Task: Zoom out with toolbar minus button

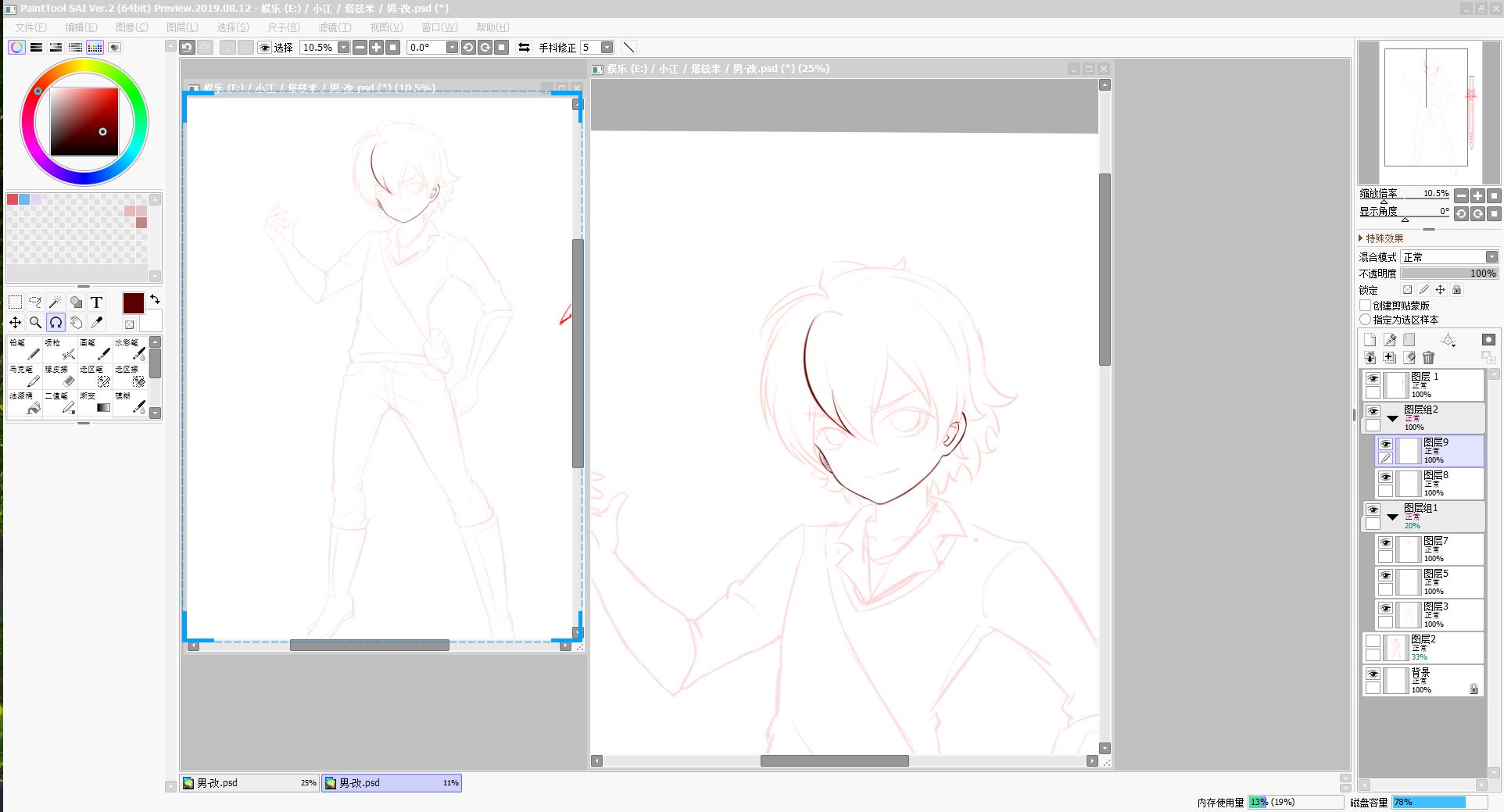Action: pyautogui.click(x=360, y=47)
